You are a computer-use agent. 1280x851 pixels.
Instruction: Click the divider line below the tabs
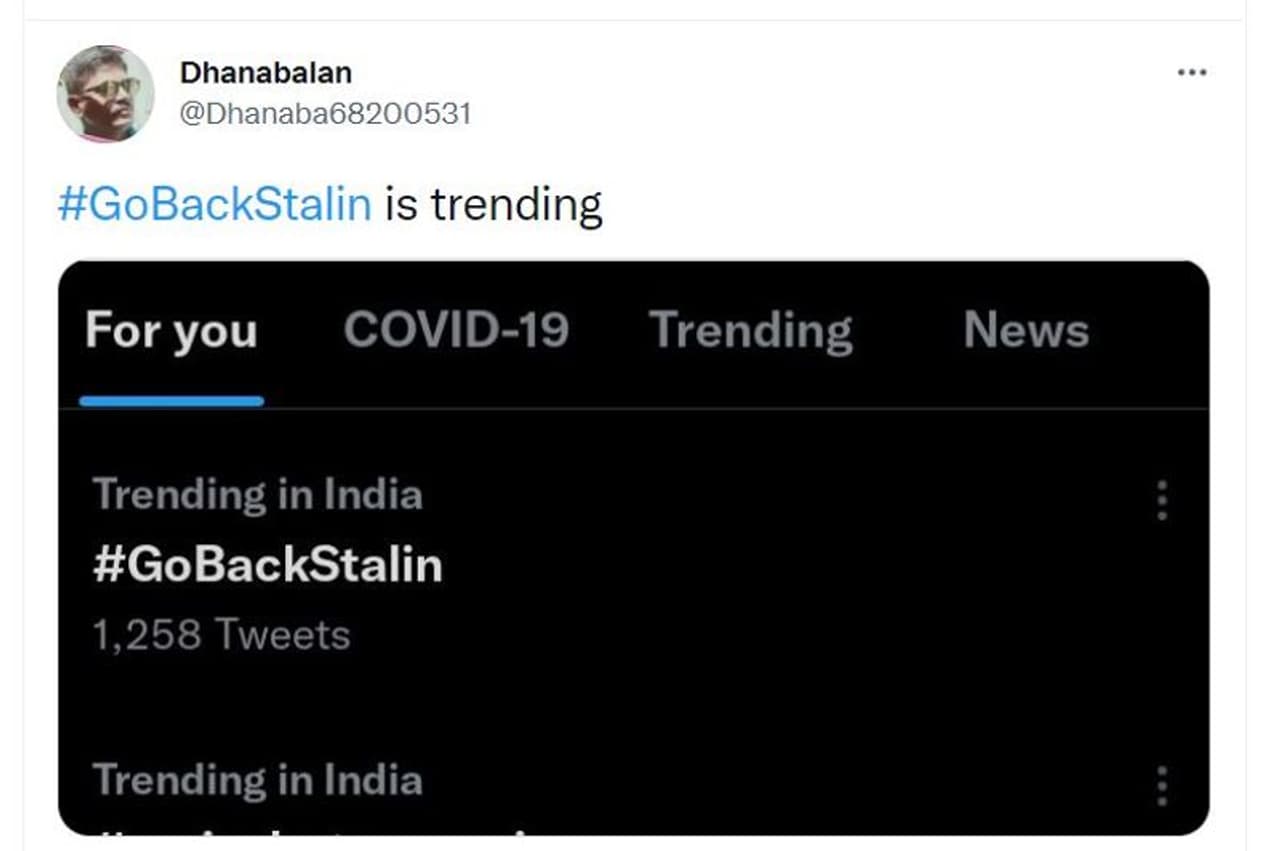click(x=700, y=408)
